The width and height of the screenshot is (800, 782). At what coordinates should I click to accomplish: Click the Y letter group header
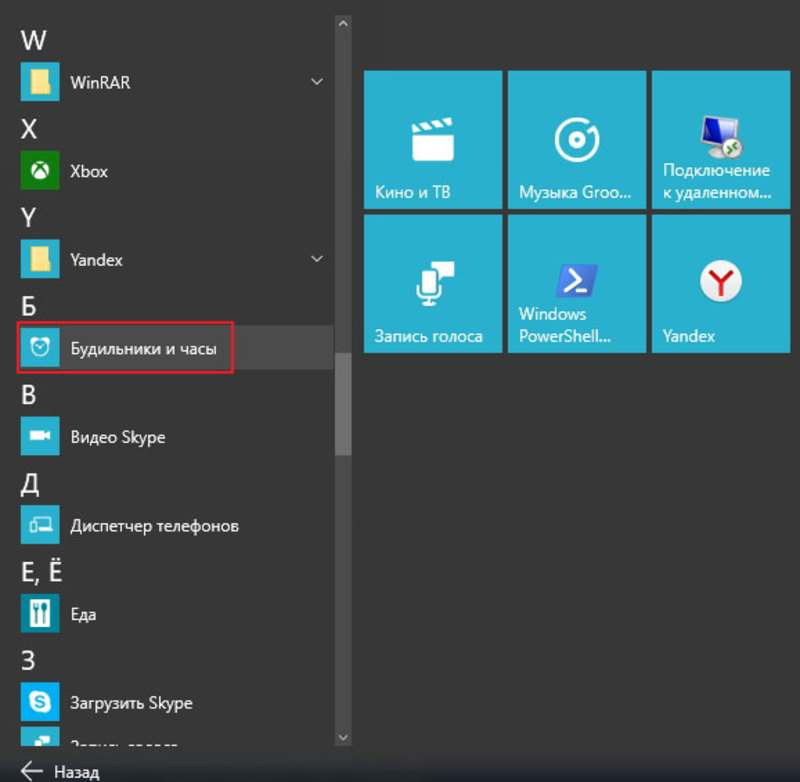[x=29, y=217]
